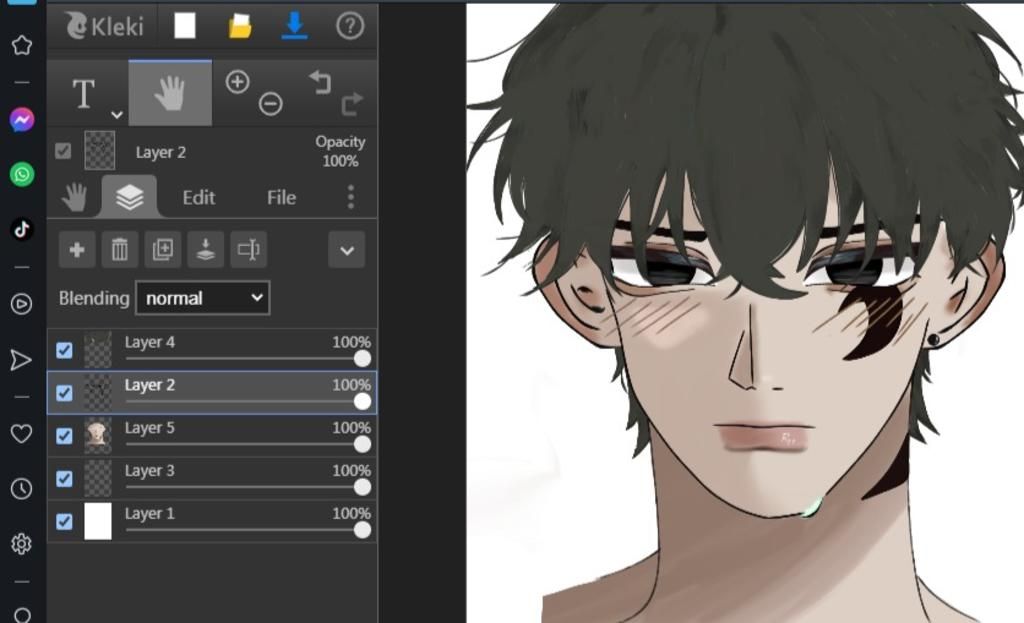
Task: Open browser history clock icon
Action: coord(22,488)
